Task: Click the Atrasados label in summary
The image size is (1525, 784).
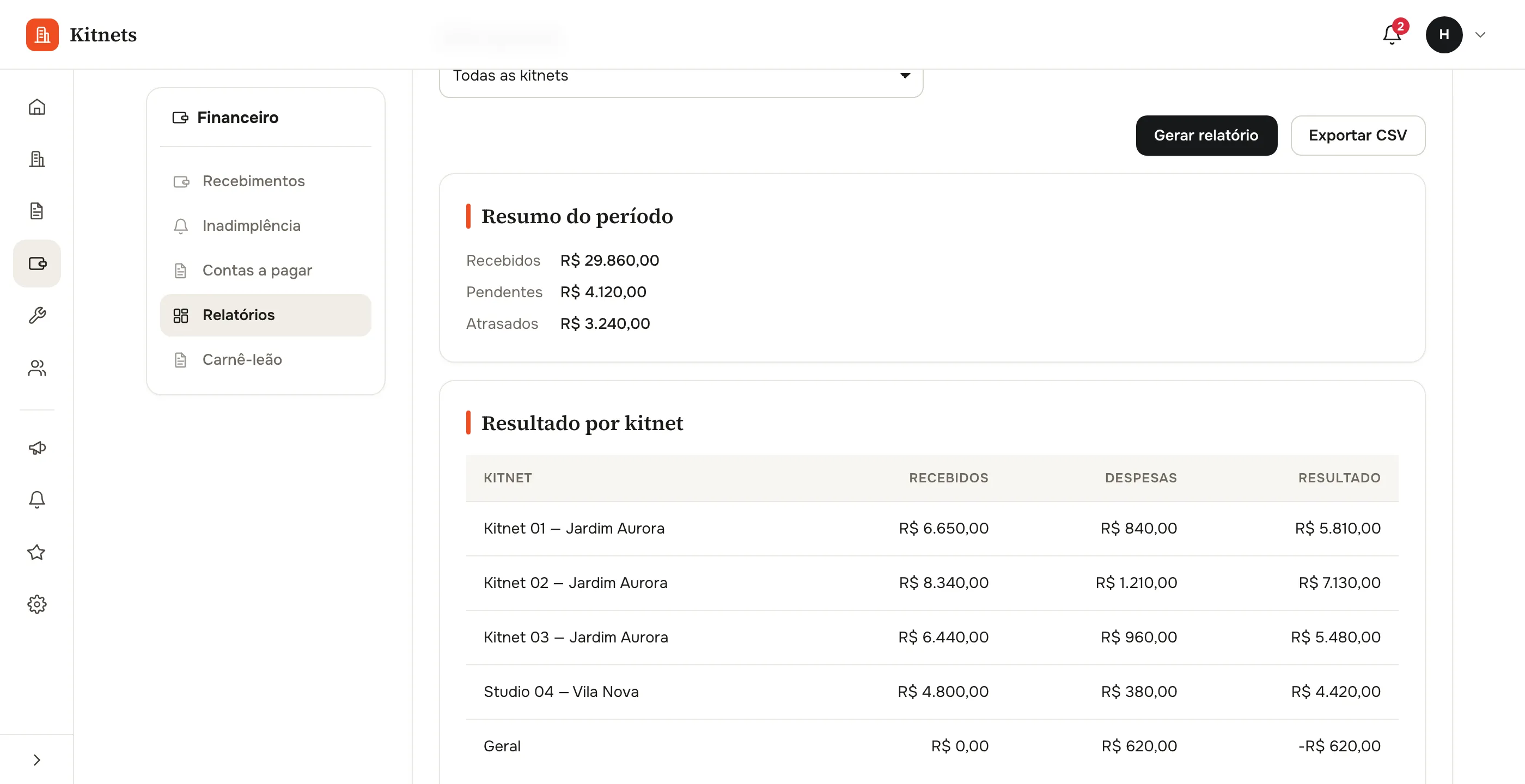Action: click(x=502, y=323)
